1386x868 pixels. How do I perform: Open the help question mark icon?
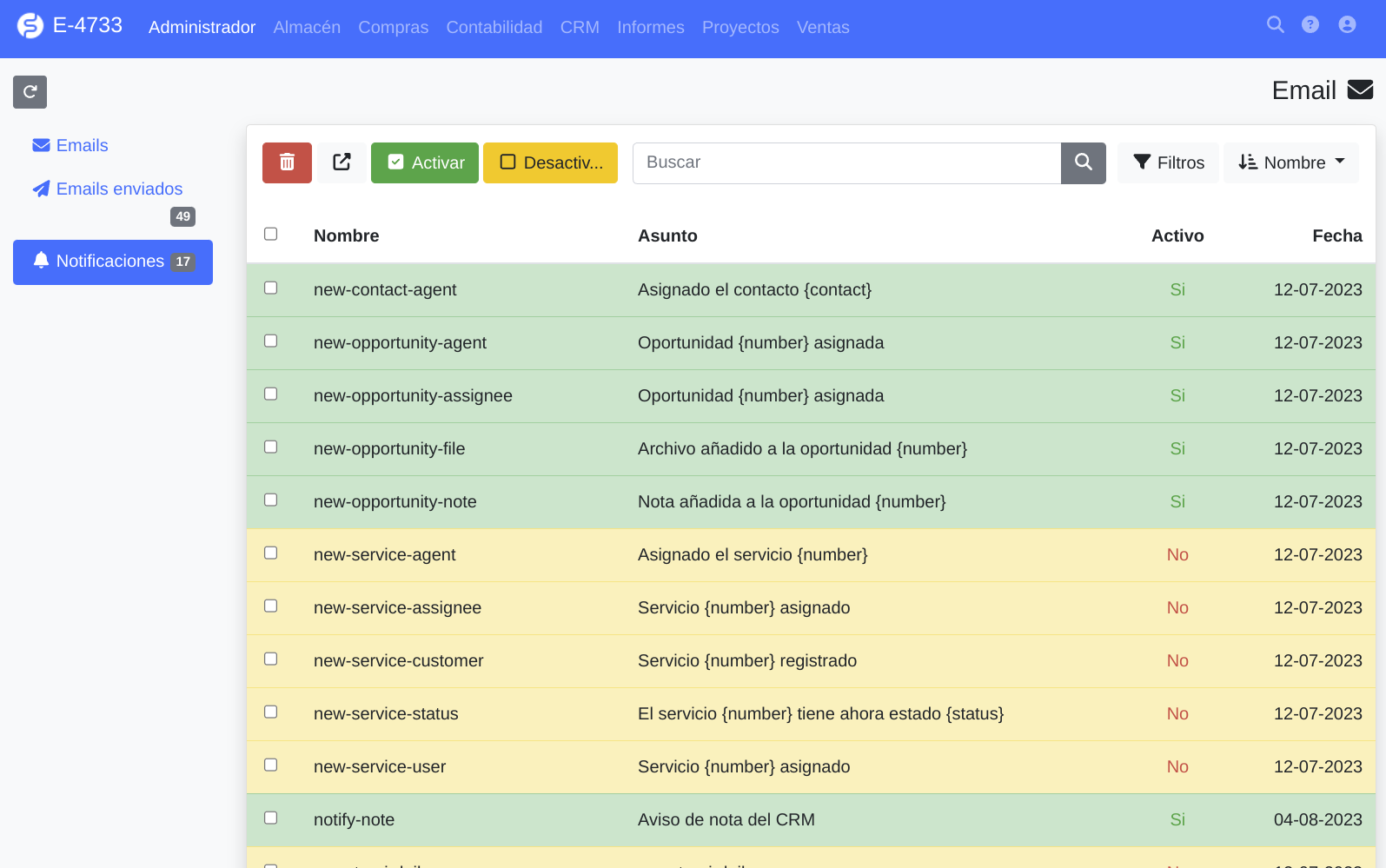point(1310,24)
